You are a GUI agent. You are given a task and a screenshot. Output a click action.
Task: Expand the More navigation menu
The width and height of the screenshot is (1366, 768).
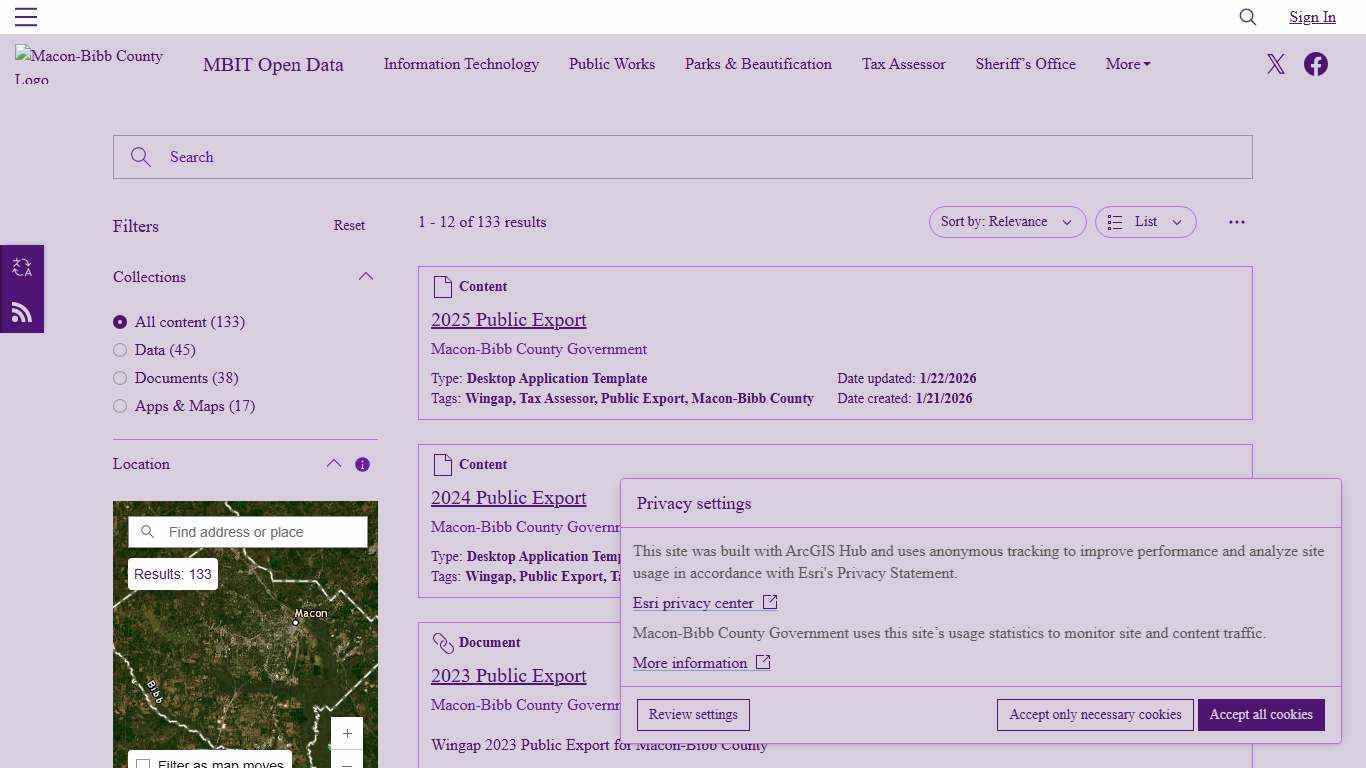tap(1127, 64)
